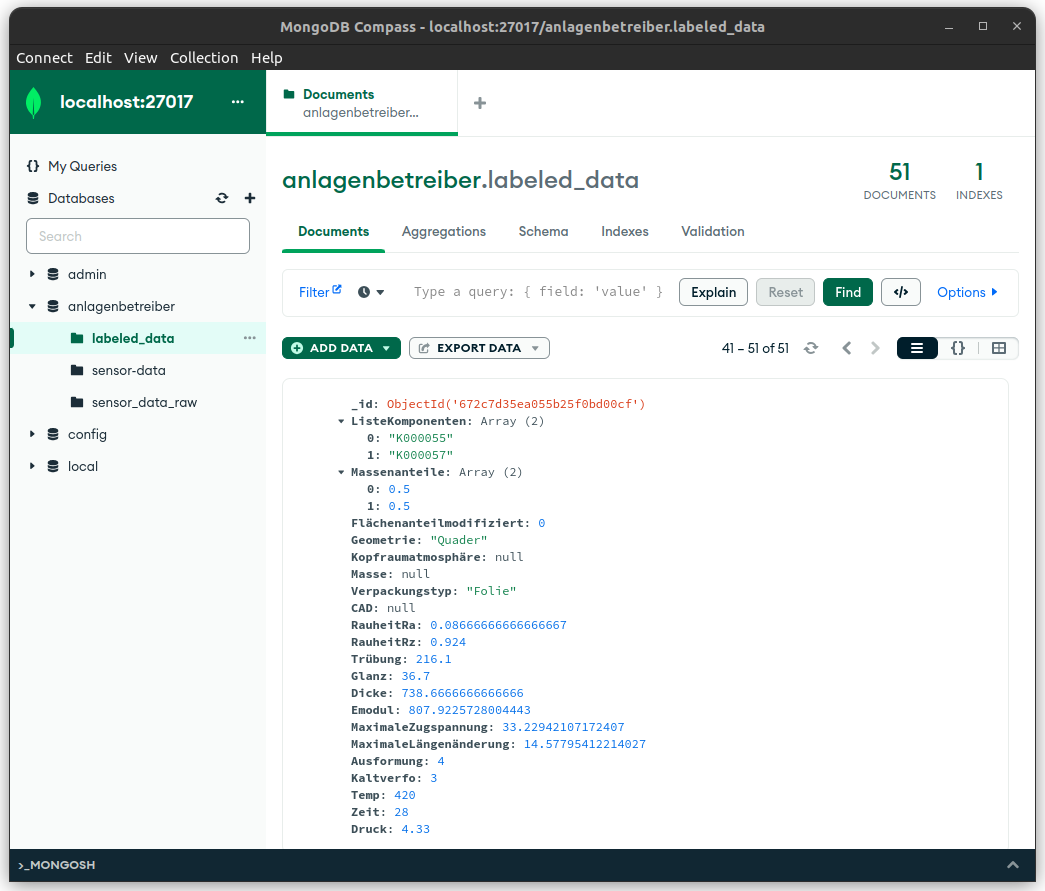Open a new tab with the plus icon
The height and width of the screenshot is (891, 1045).
480,103
